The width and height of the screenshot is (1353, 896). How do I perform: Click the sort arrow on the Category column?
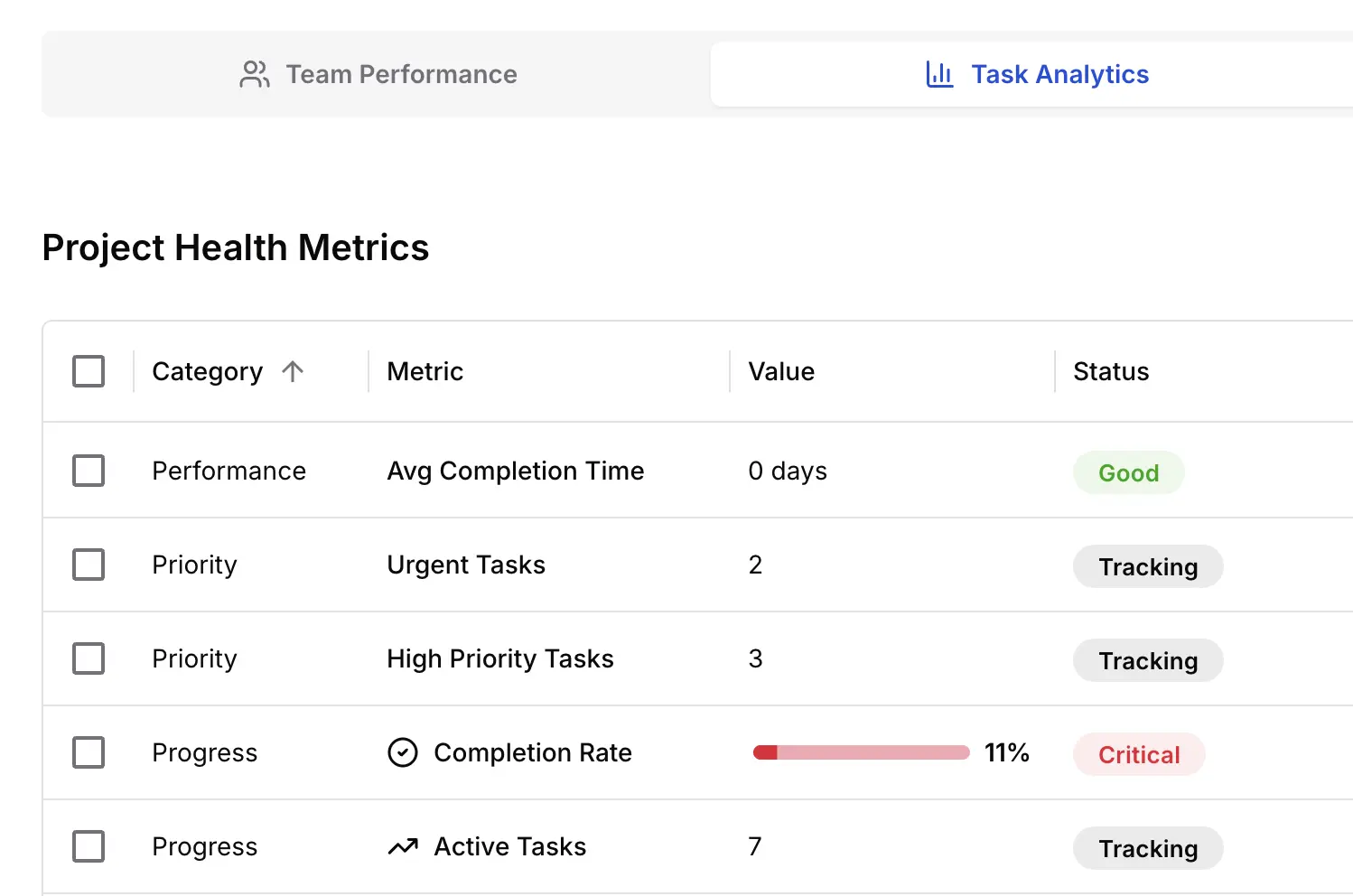(x=292, y=371)
